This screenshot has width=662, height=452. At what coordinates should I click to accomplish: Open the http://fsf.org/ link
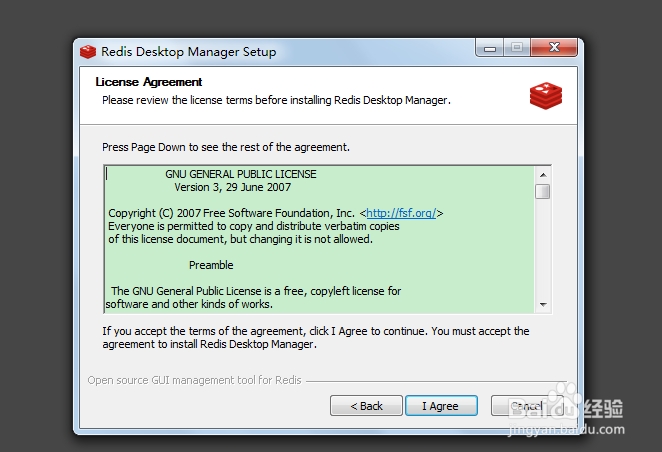[401, 213]
